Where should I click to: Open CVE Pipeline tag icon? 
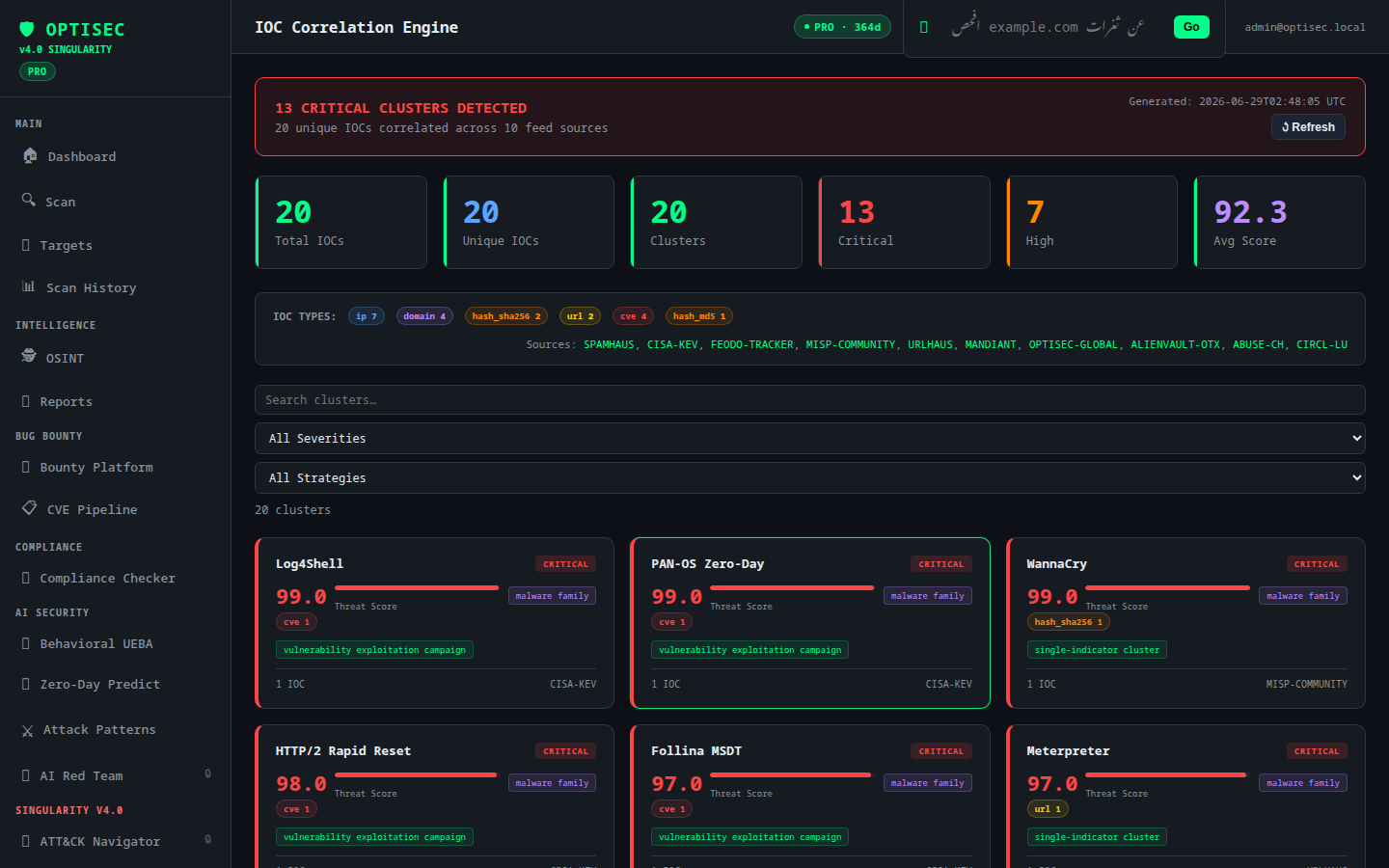30,507
